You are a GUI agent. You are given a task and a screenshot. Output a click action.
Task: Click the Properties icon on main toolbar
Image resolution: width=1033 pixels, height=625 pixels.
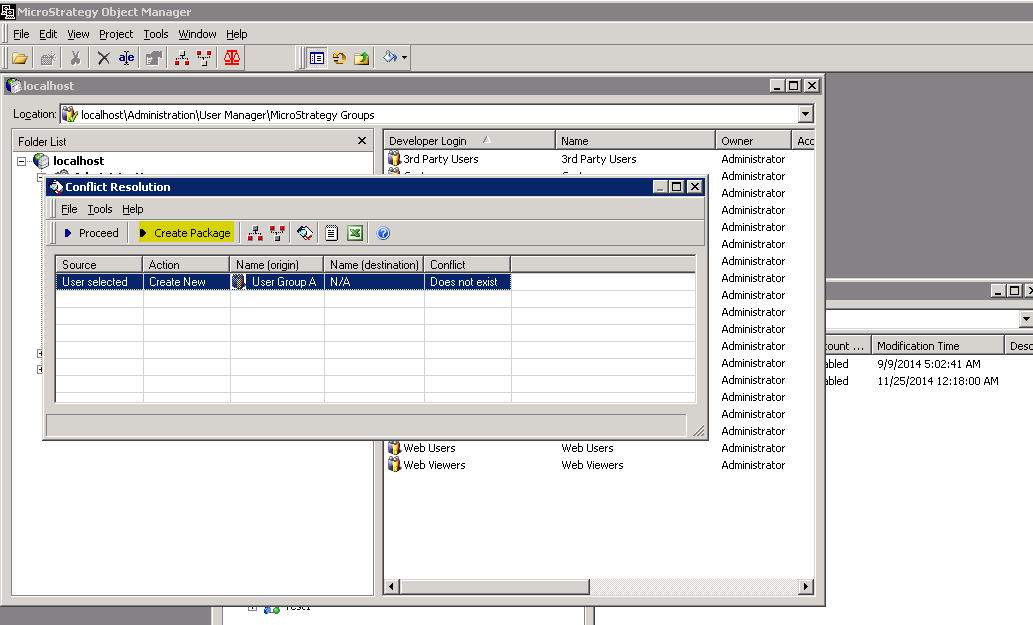155,57
